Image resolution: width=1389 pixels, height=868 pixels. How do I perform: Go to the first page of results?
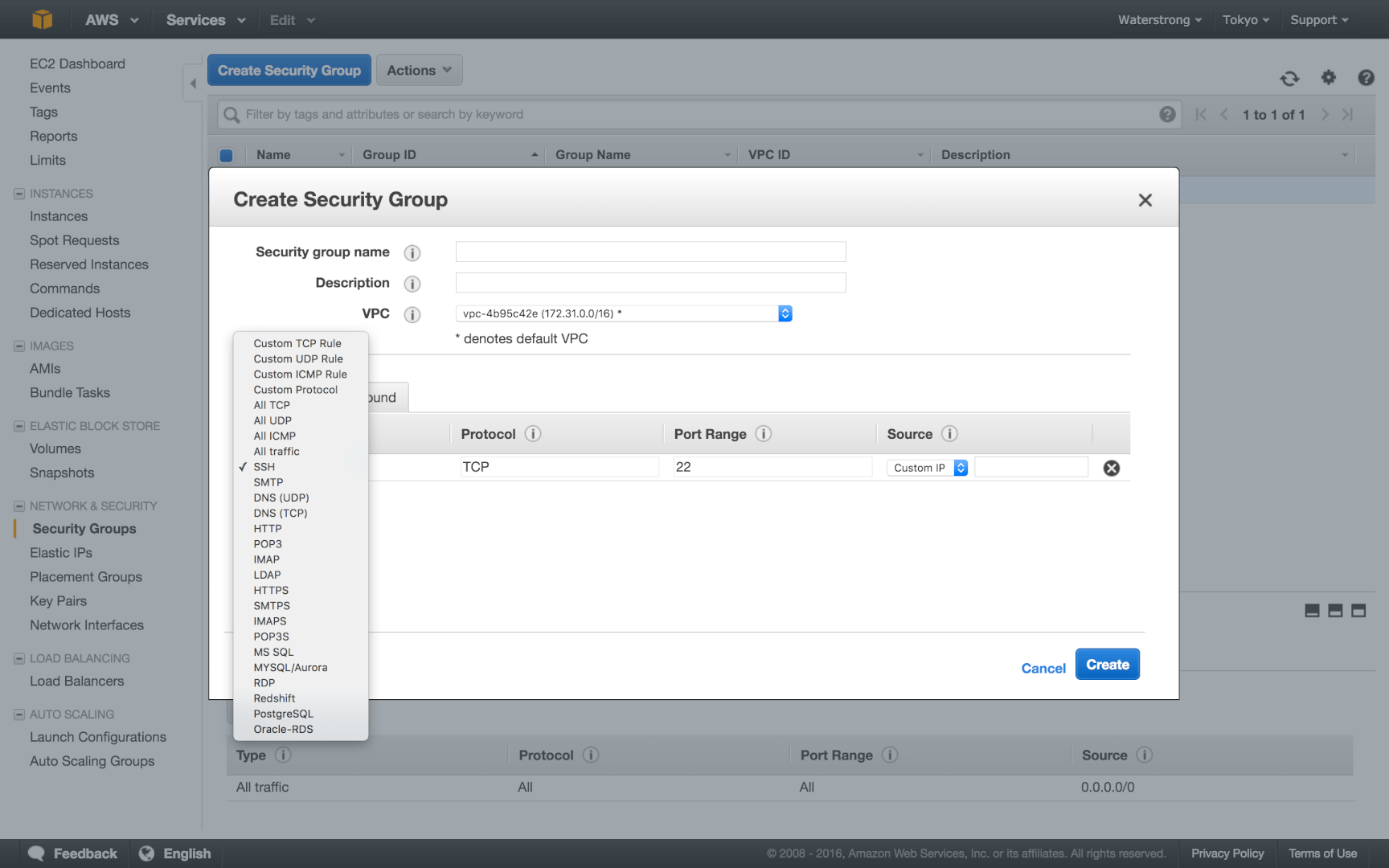[1200, 114]
